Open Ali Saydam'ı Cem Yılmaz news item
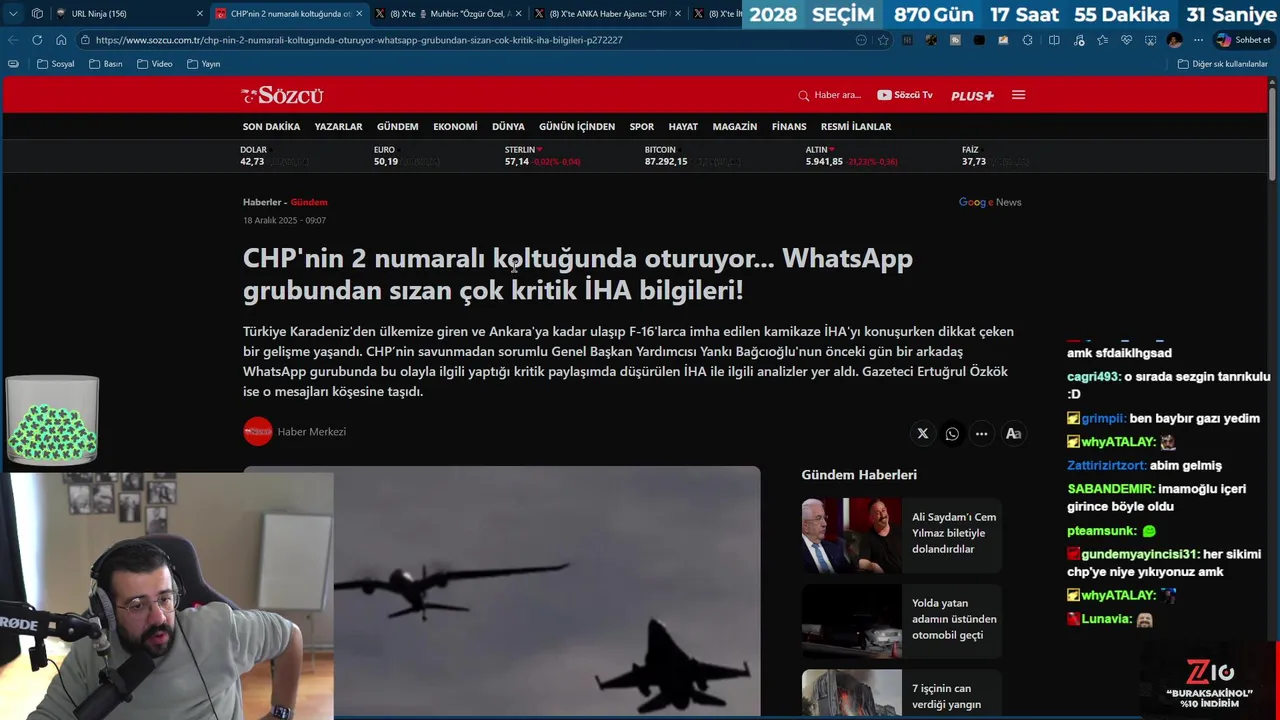The image size is (1280, 720). pyautogui.click(x=901, y=534)
